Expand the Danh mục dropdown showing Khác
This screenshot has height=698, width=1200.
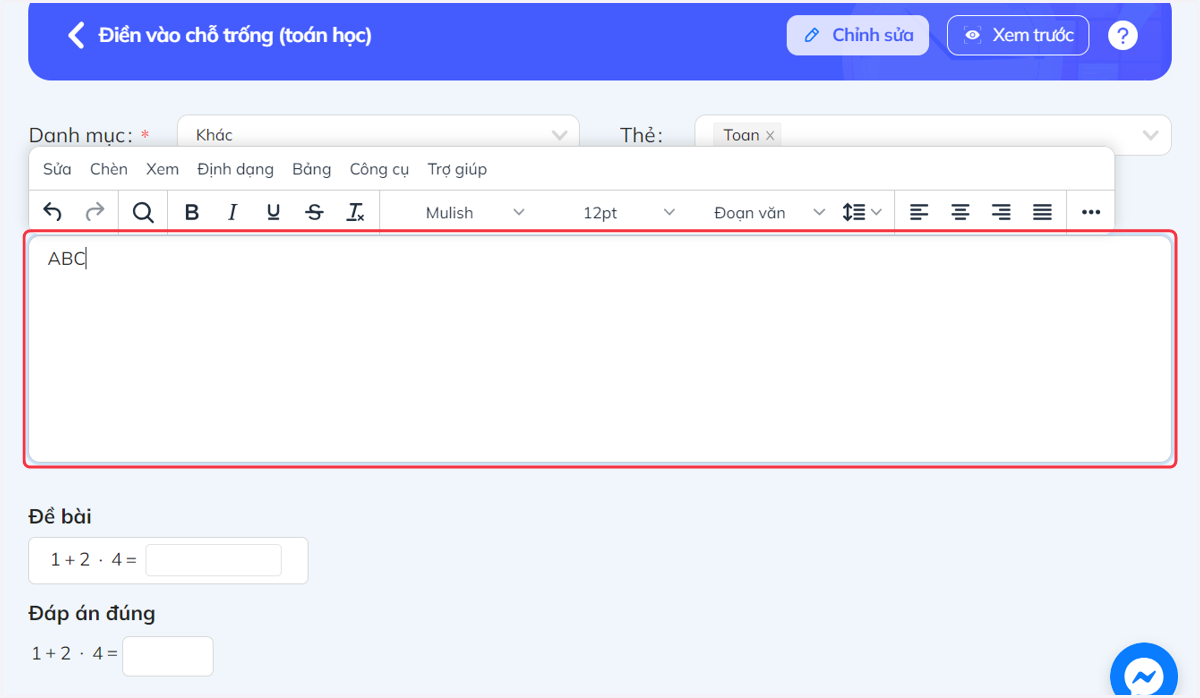click(x=378, y=135)
